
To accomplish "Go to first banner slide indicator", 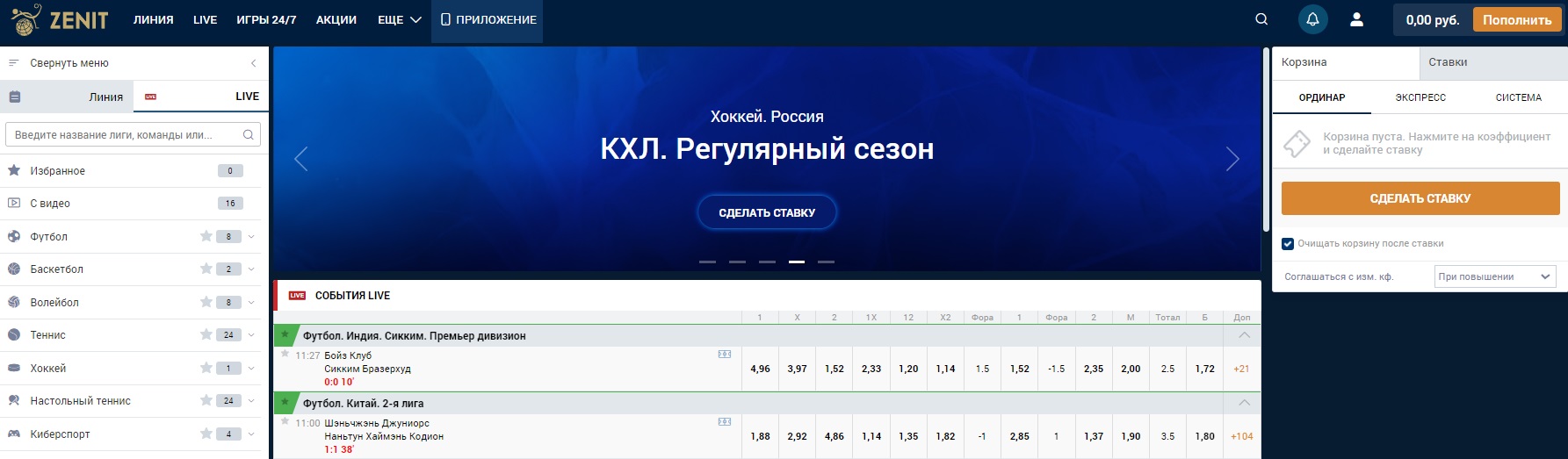I will (707, 262).
